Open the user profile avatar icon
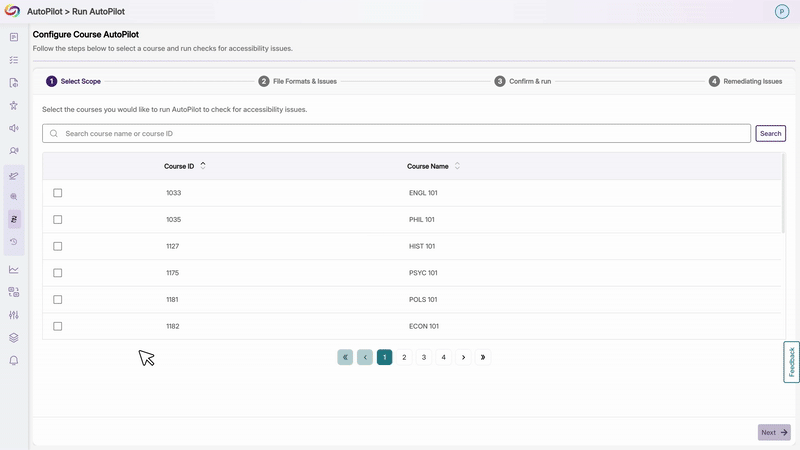 [782, 11]
